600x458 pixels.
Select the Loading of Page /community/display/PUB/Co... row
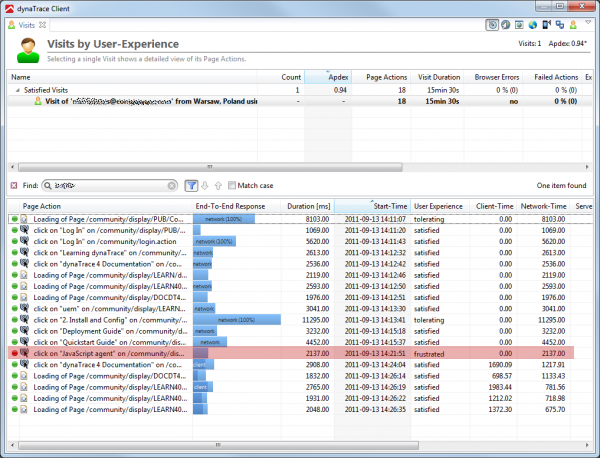point(300,219)
